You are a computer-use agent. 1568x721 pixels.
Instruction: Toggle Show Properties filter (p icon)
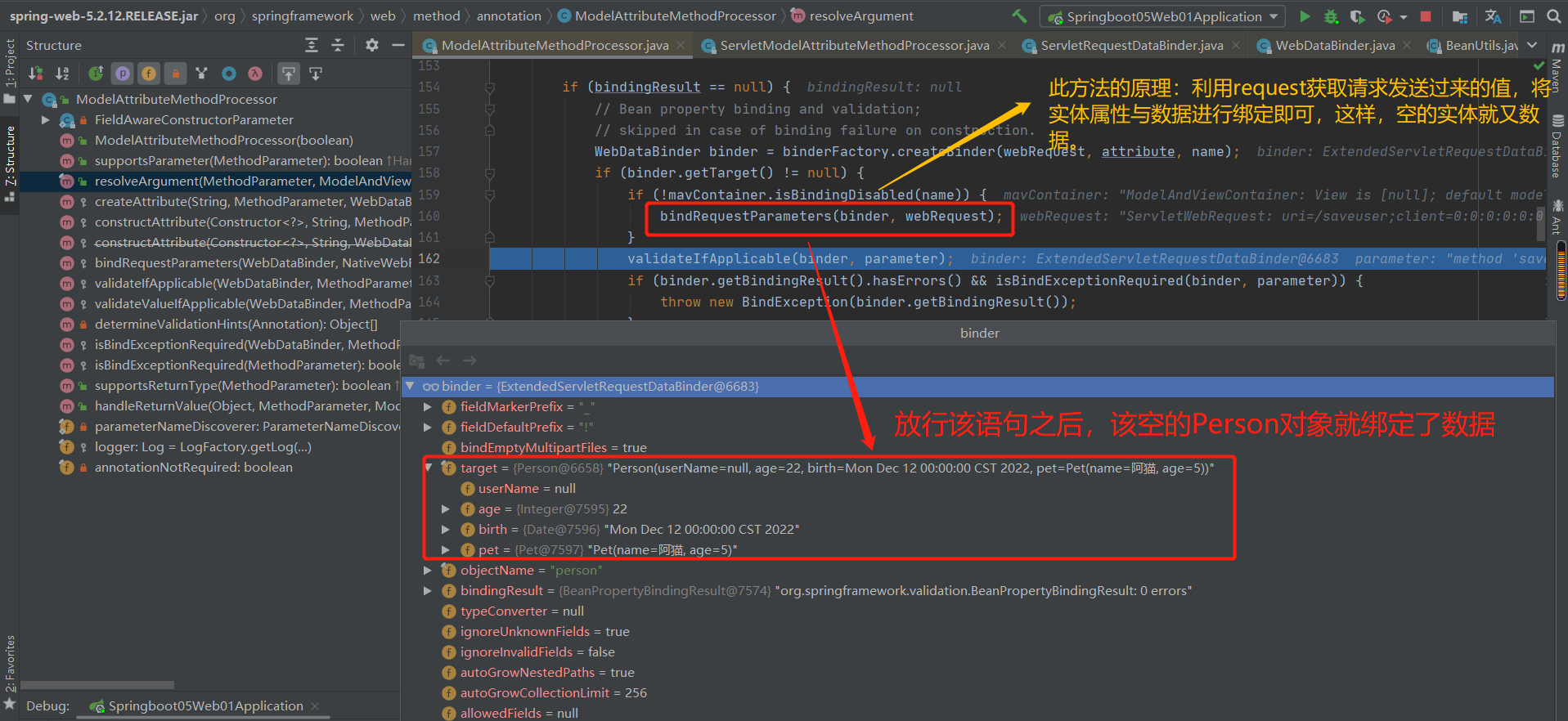123,74
